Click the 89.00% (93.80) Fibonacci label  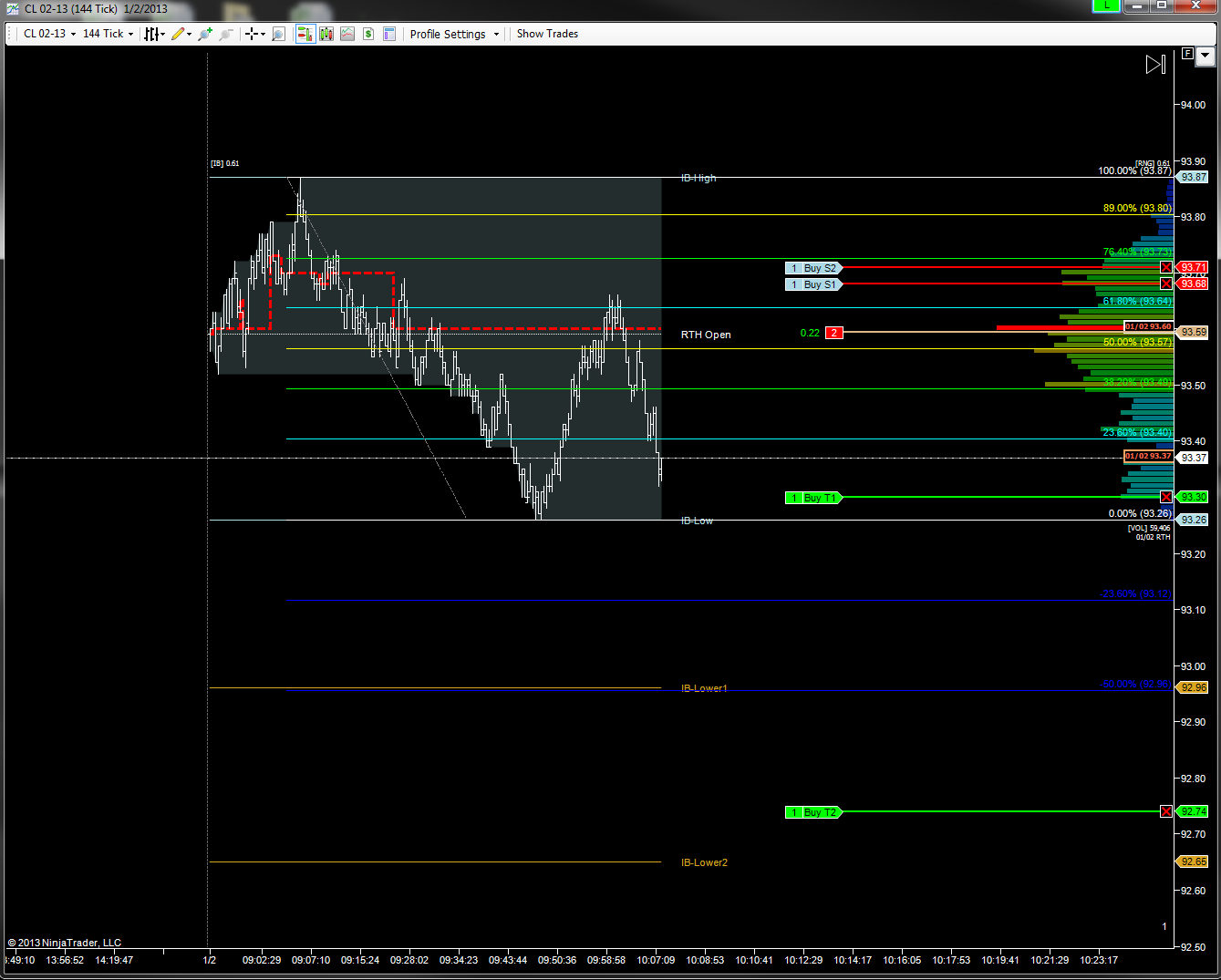coord(1137,208)
